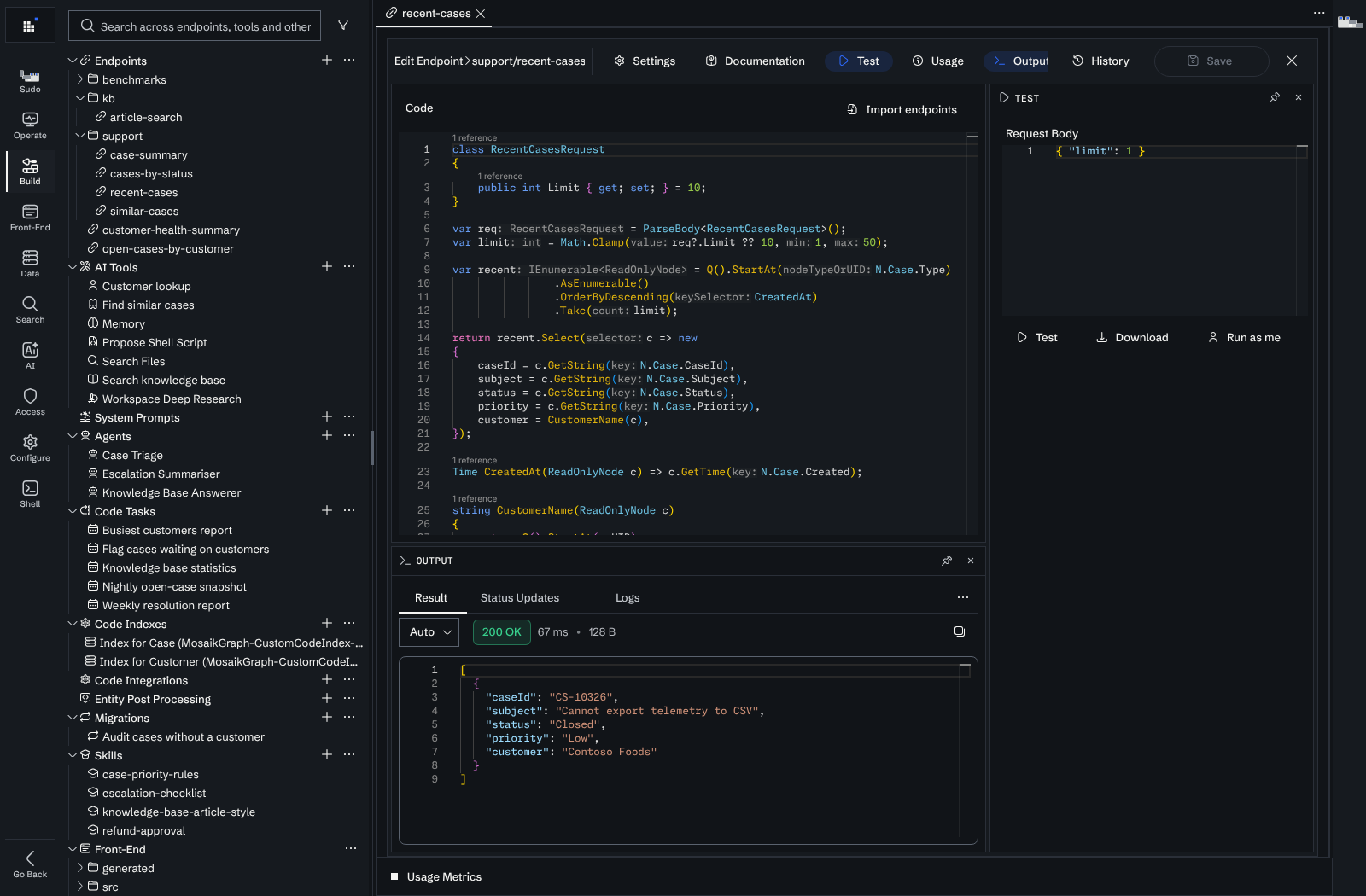Click the Import endpoints button

pyautogui.click(x=902, y=109)
